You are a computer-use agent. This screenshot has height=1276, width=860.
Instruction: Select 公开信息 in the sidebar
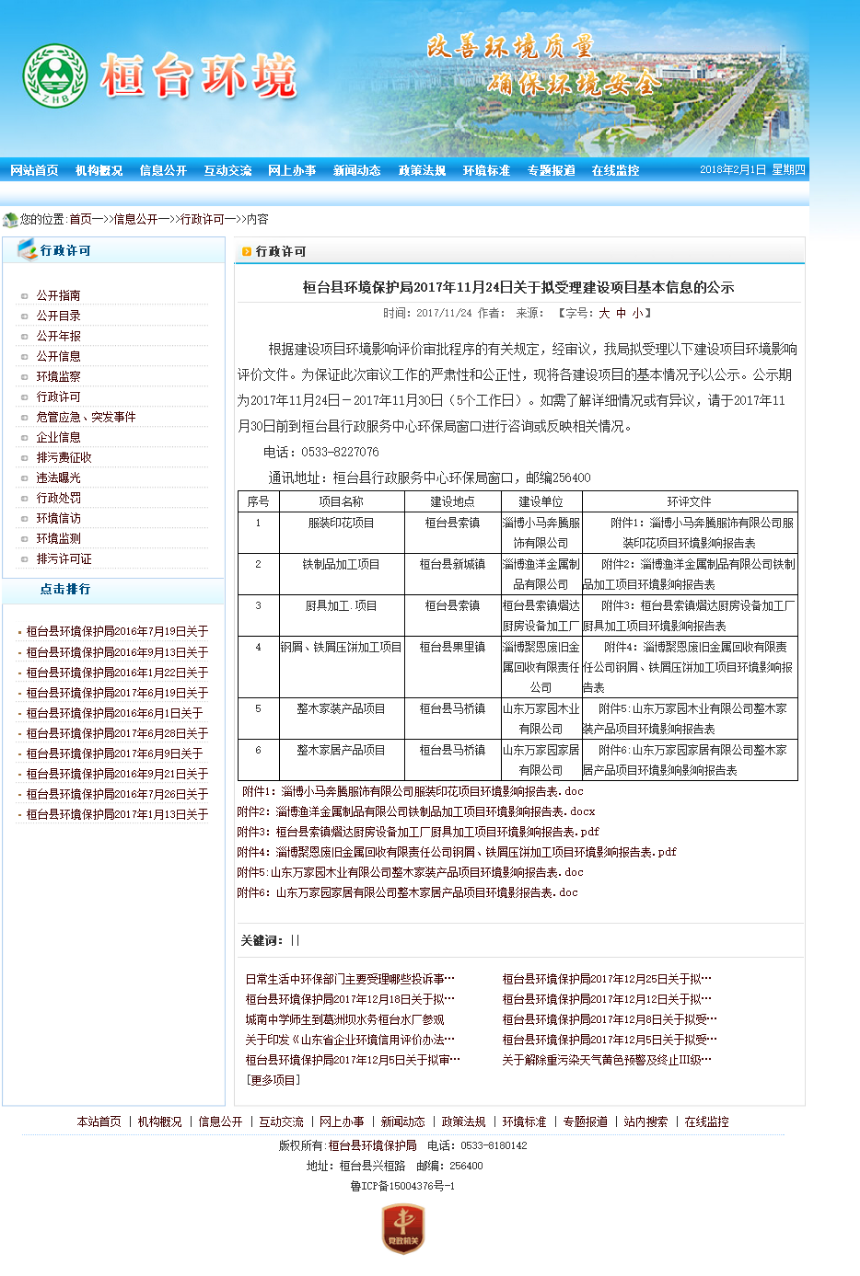tap(59, 356)
